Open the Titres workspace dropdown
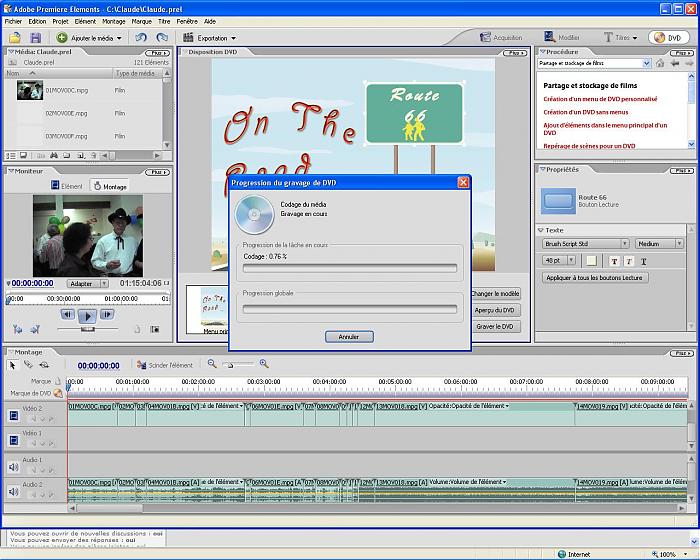Screen dimensions: 700x560 click(x=620, y=38)
